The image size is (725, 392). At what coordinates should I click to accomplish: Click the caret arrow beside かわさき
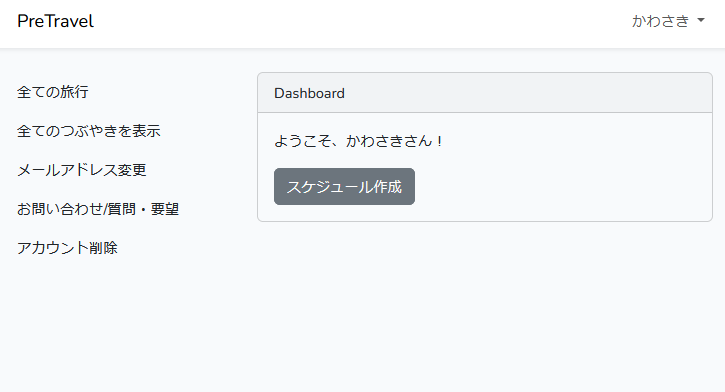701,20
